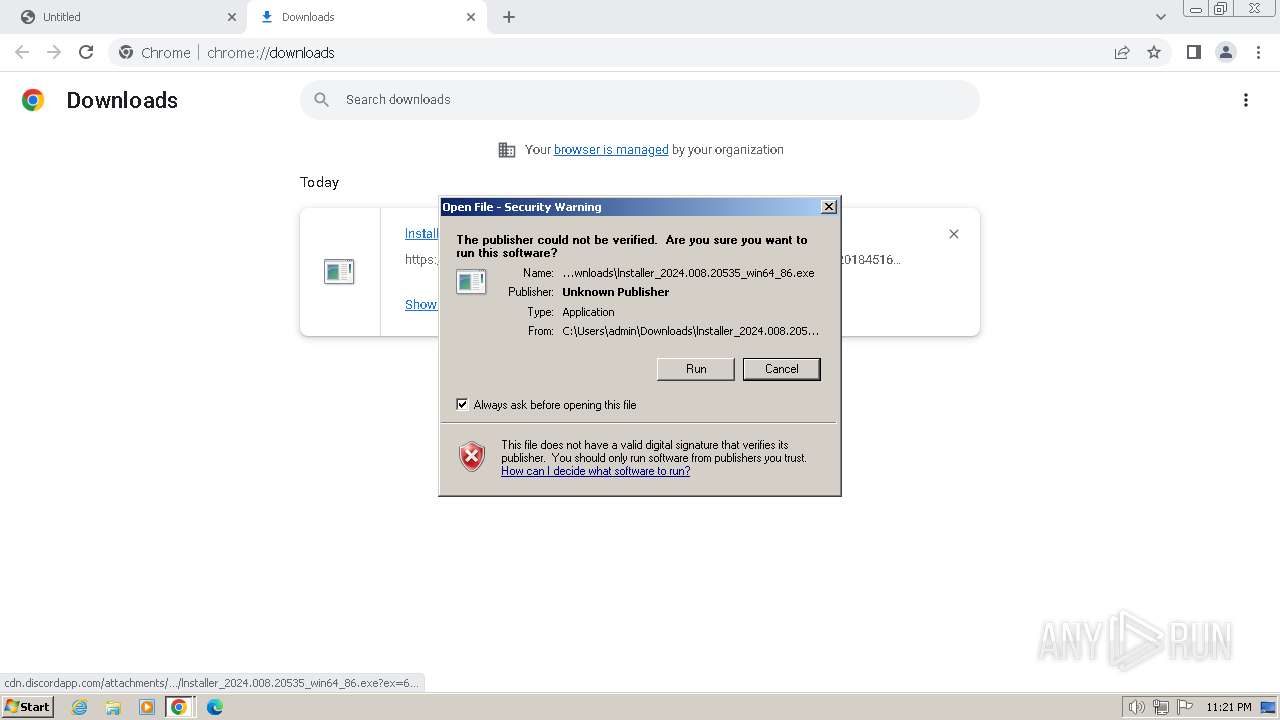
Task: Go forward with the forward arrow
Action: [x=54, y=52]
